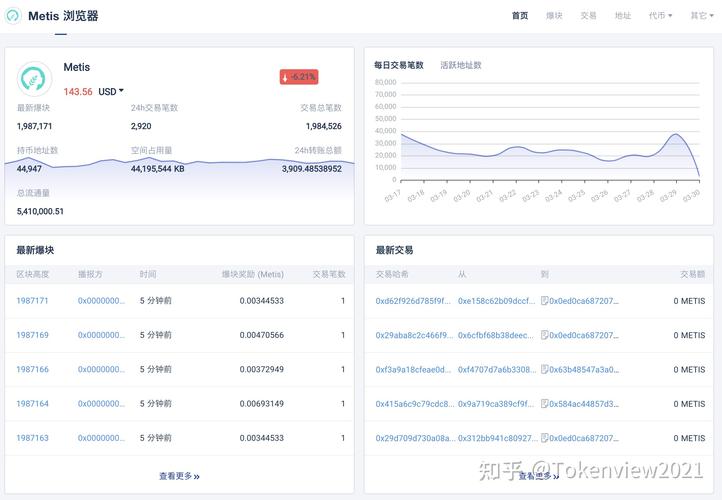
Task: Open block 1987164 link
Action: [32, 404]
